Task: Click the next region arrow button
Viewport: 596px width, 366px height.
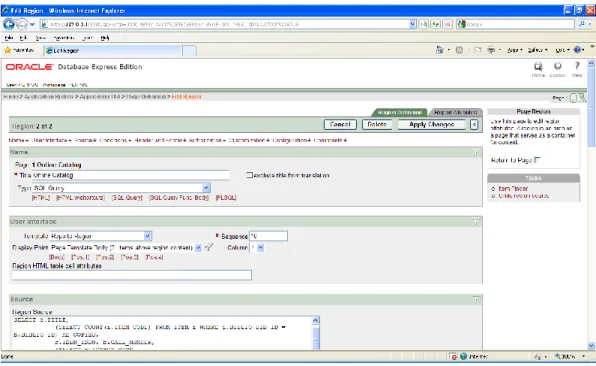Action: click(x=474, y=124)
